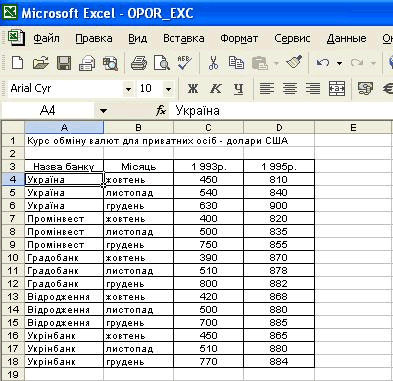
Task: Open the Arial Cyr font name dropdown
Action: [128, 89]
